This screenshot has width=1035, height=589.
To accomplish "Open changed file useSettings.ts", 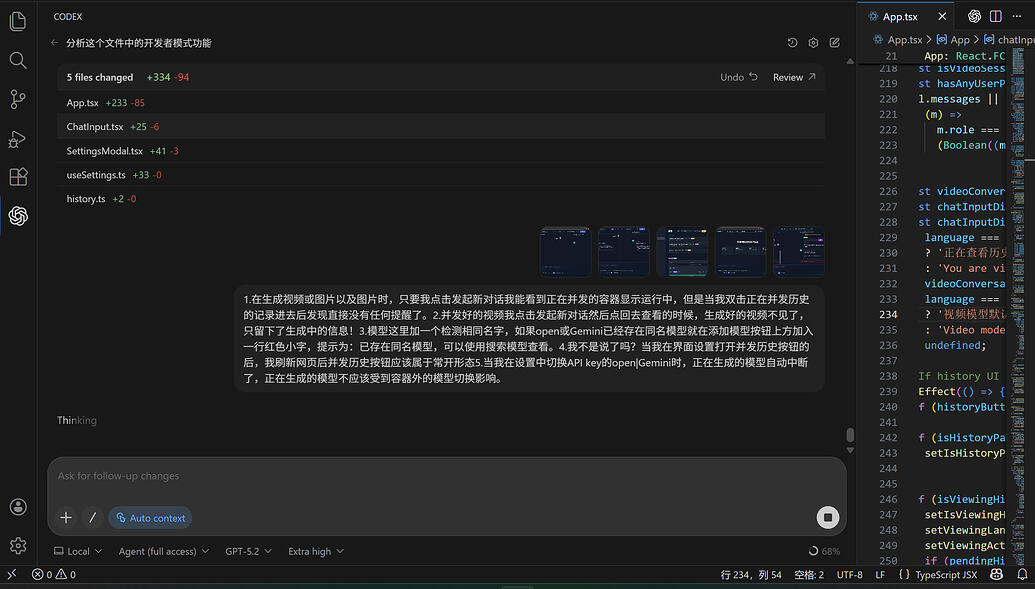I will point(441,174).
